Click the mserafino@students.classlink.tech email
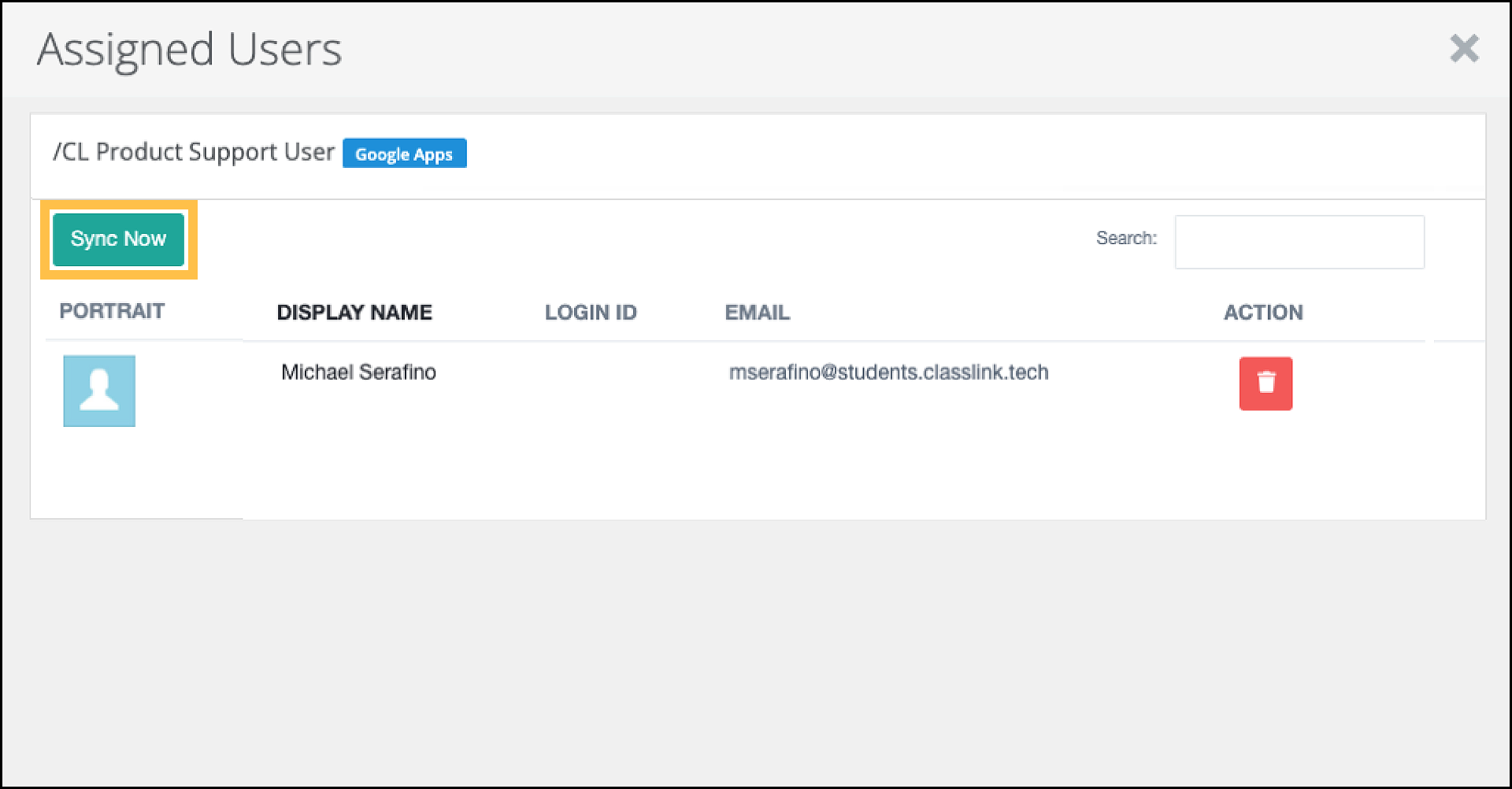Screen dimensions: 1512x789 888,372
